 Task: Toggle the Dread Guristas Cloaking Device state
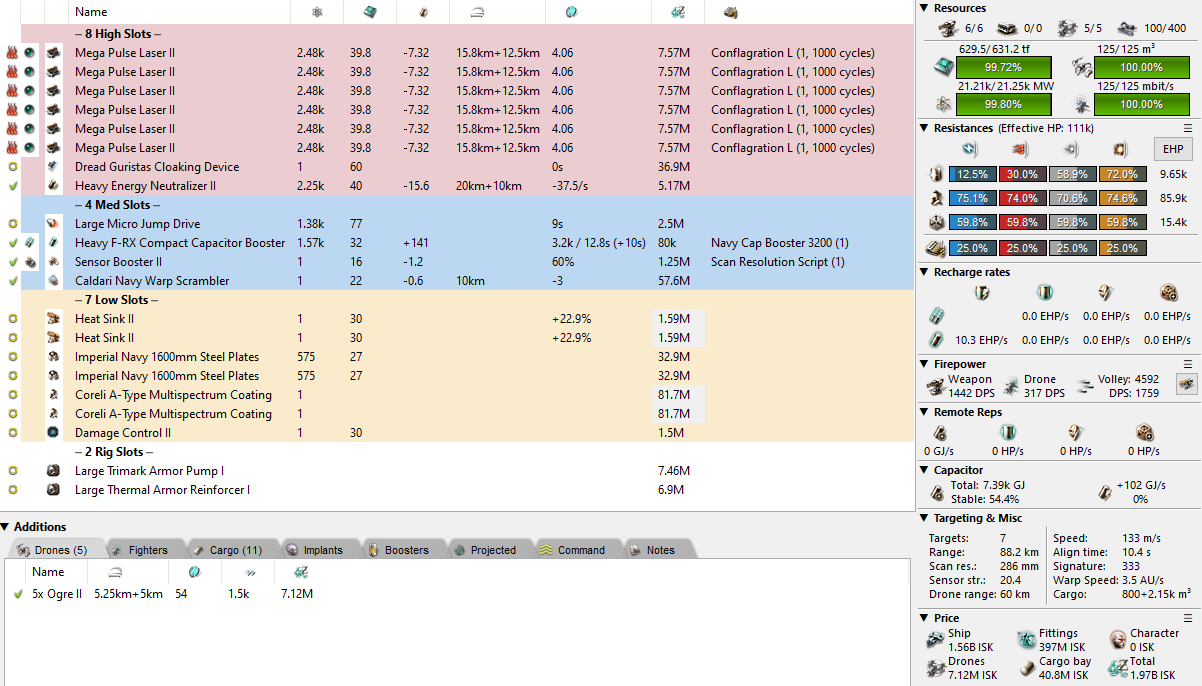click(x=13, y=167)
